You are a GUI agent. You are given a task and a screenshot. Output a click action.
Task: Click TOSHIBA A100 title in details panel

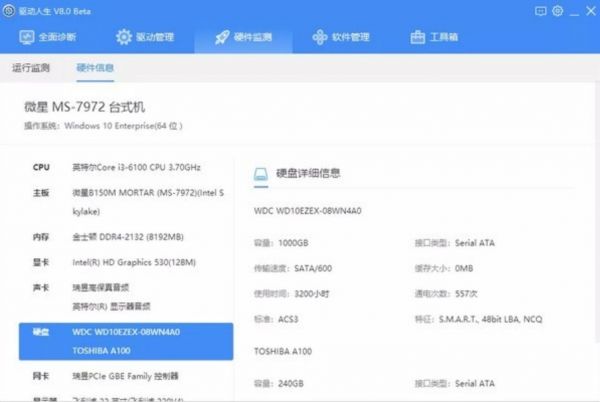283,351
